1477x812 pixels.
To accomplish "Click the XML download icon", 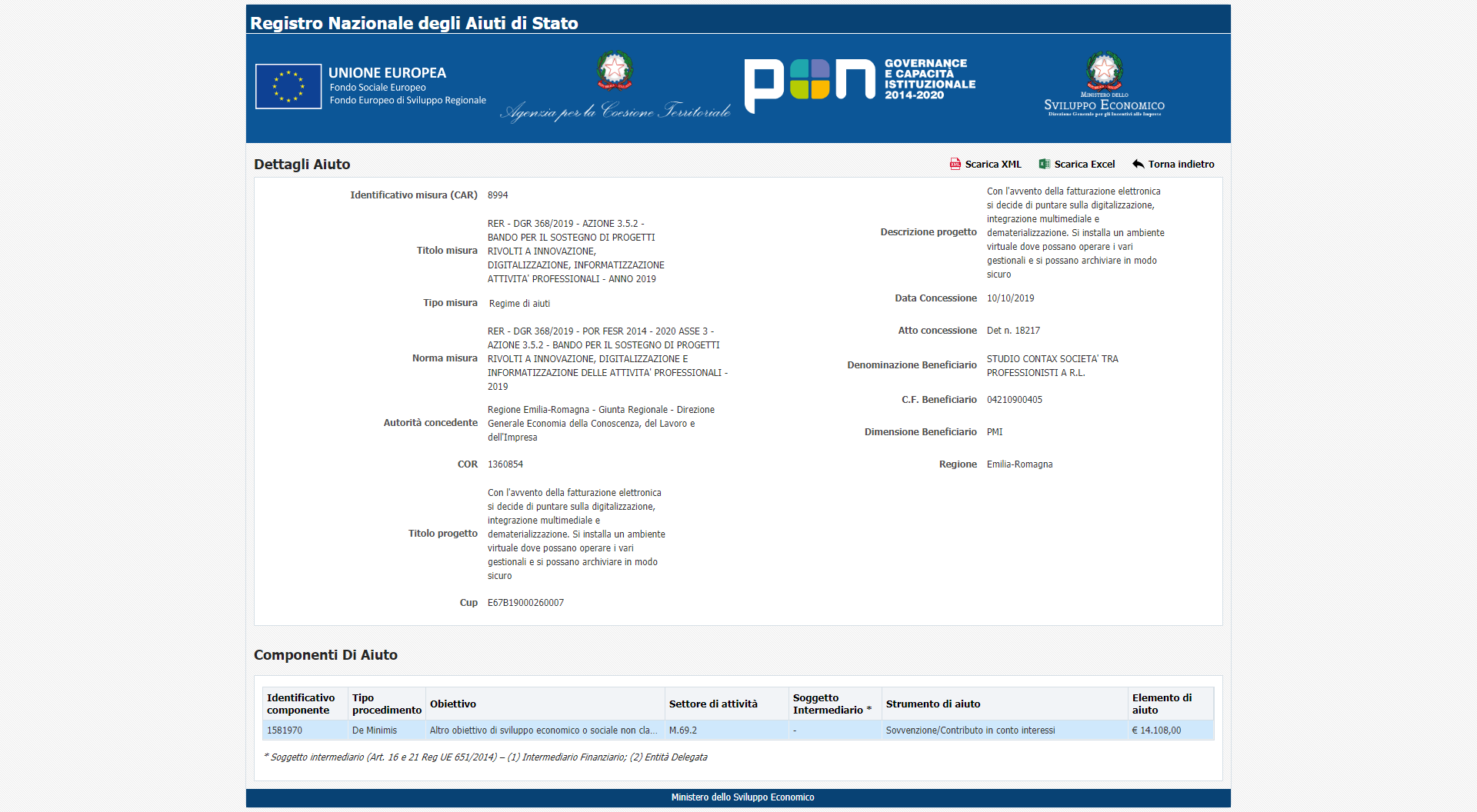I will (x=955, y=164).
